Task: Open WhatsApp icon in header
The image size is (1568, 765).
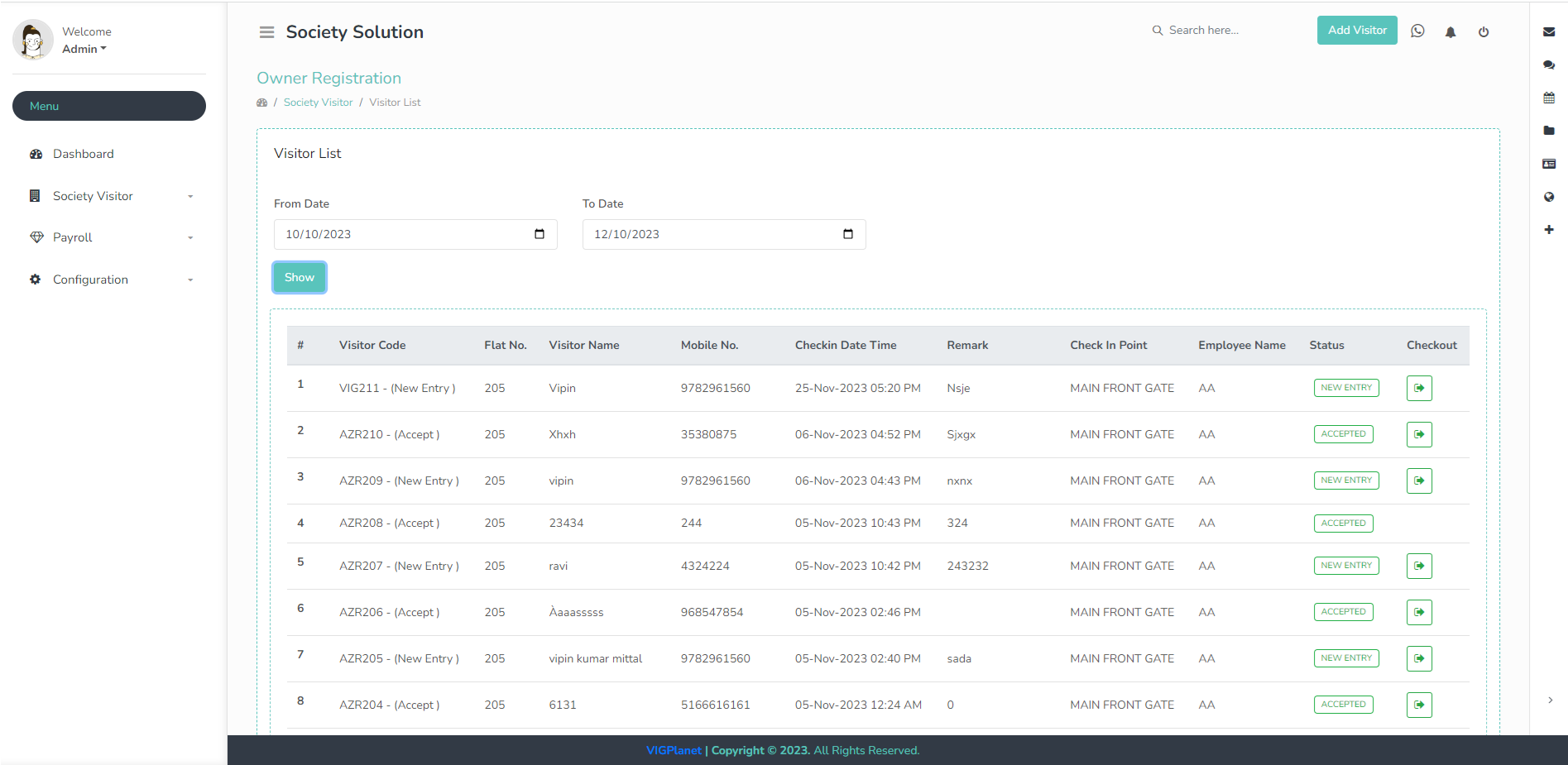Action: point(1417,31)
